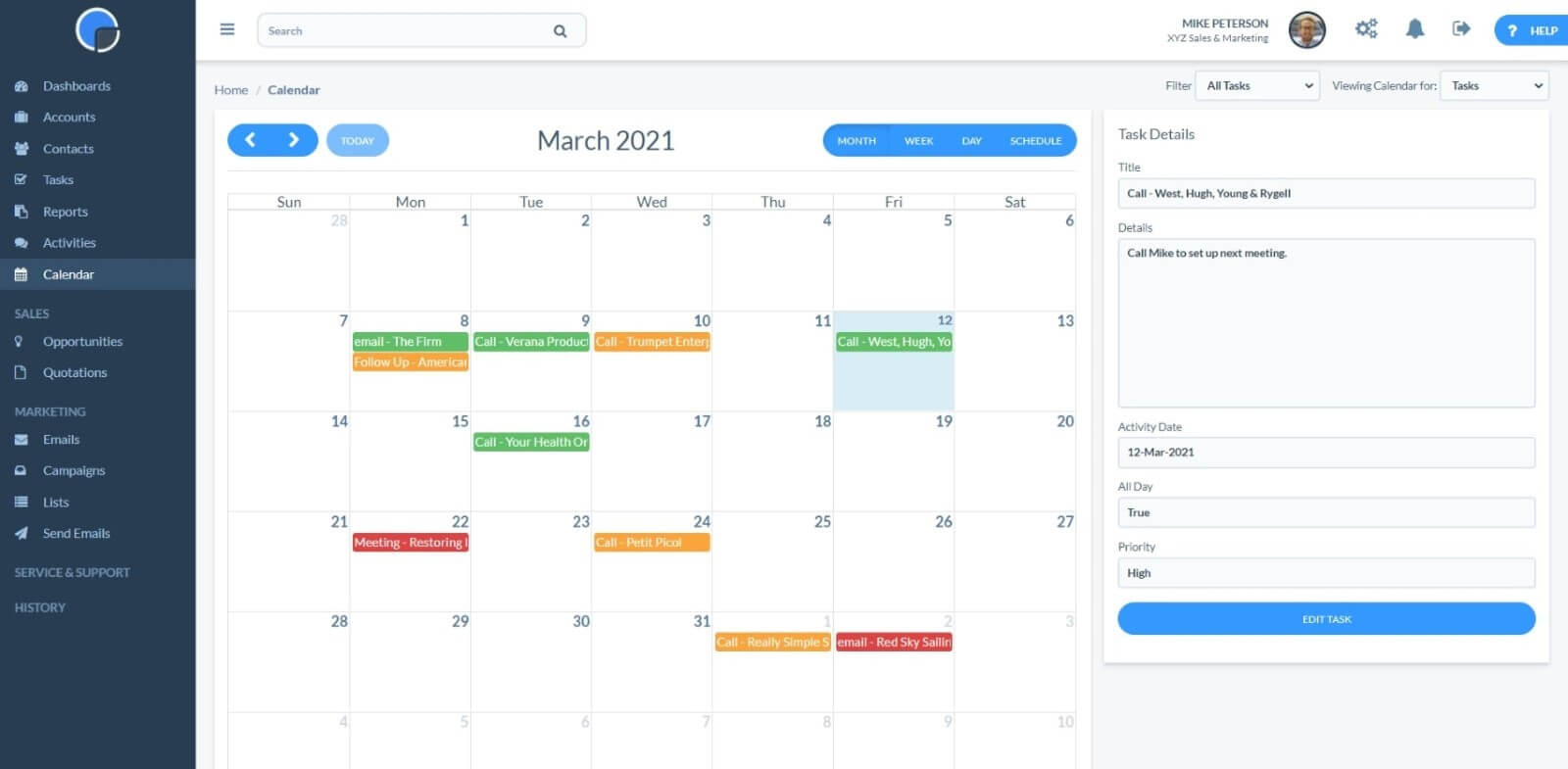Click the Home breadcrumb link

231,90
